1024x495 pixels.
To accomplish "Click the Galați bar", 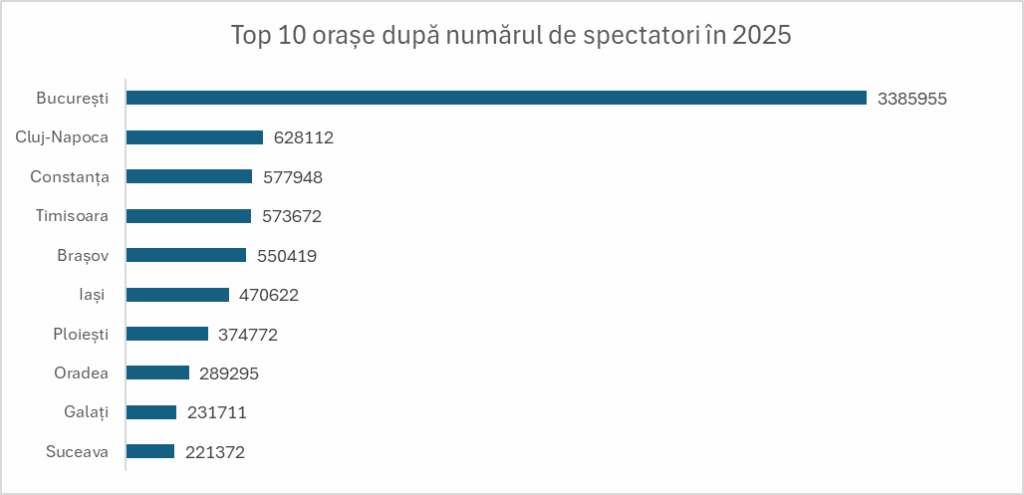I will click(152, 412).
